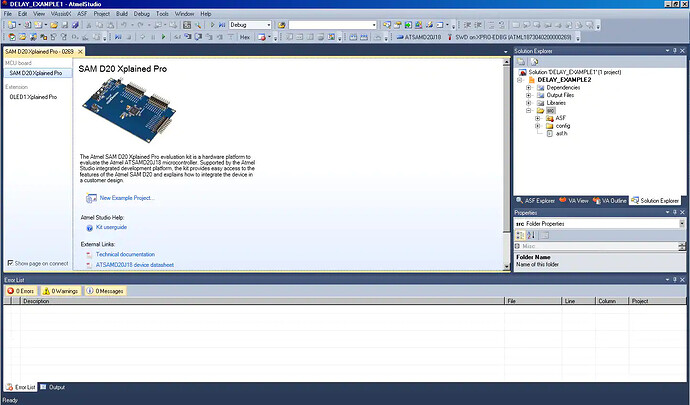Toggle the 0 Messages filter
Image resolution: width=690 pixels, height=405 pixels.
coord(105,291)
